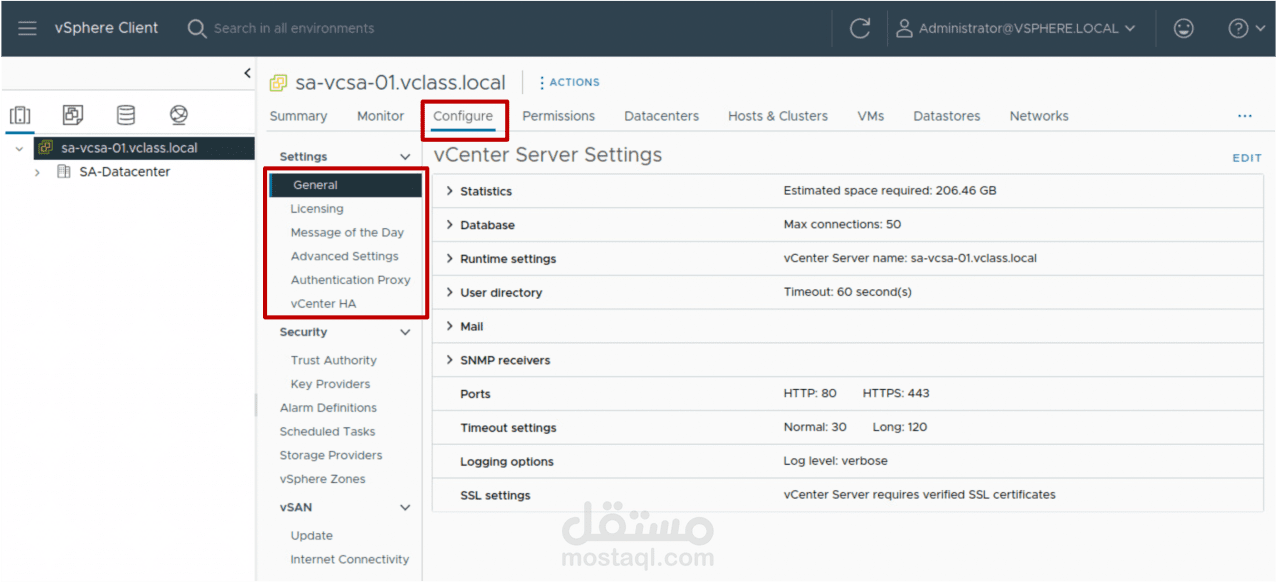This screenshot has height=583, width=1276.
Task: Open Alarm Definitions
Action: pos(328,408)
